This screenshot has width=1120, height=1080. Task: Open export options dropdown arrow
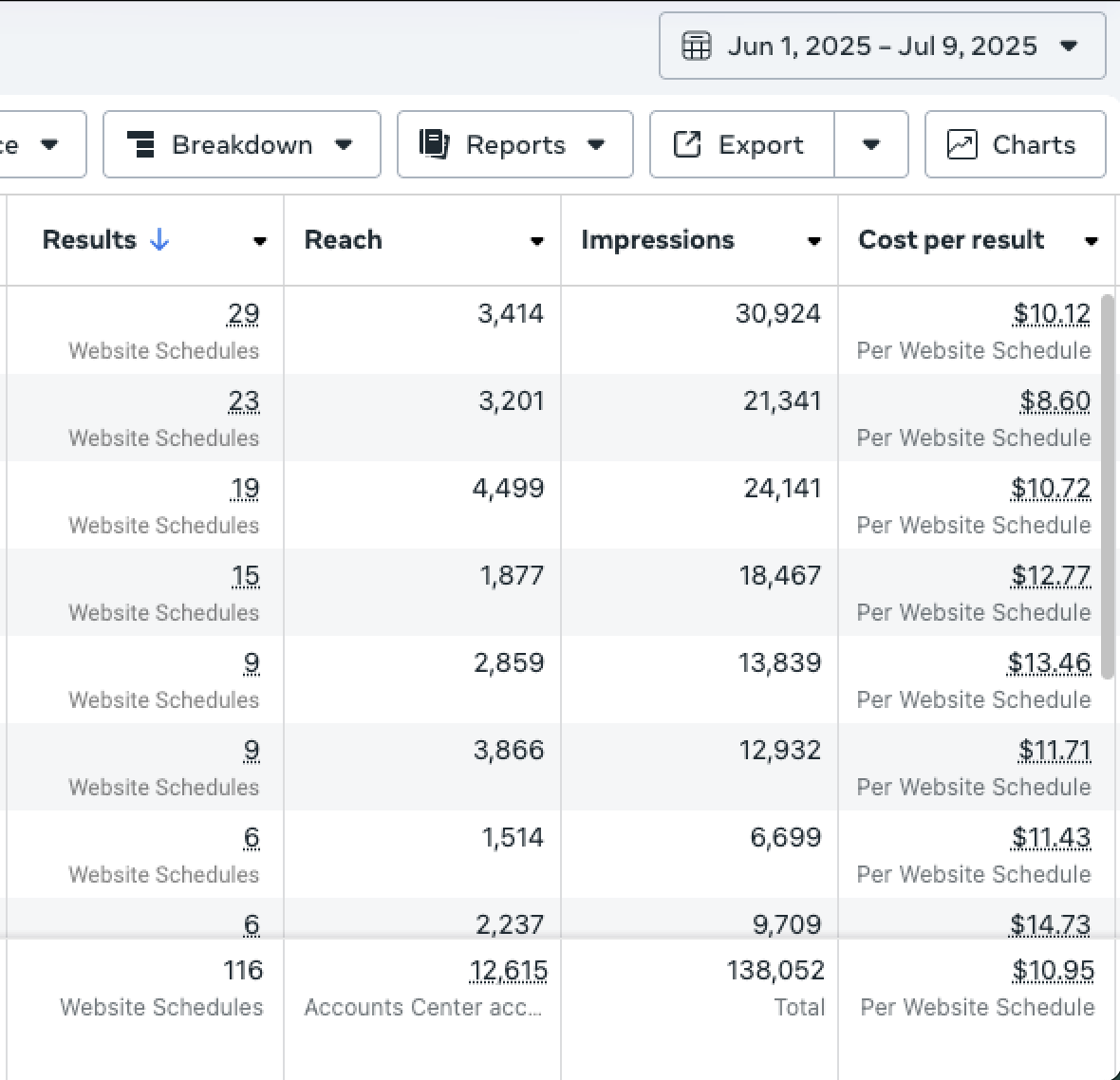pyautogui.click(x=870, y=144)
